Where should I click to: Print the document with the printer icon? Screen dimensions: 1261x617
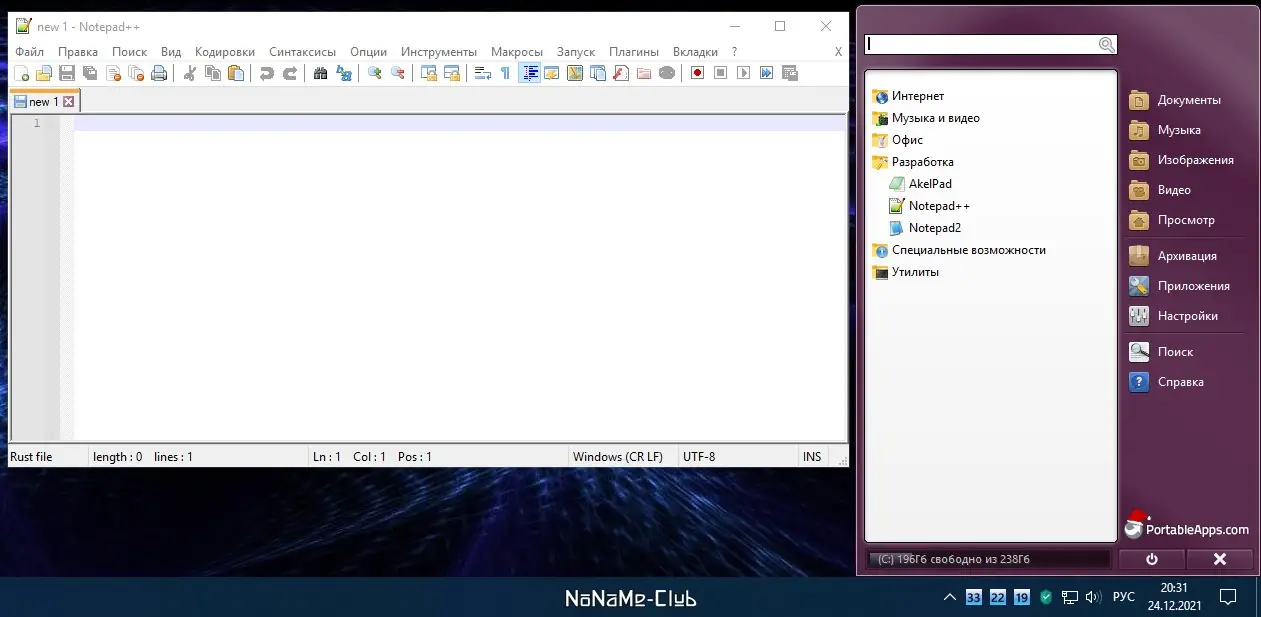click(x=159, y=73)
